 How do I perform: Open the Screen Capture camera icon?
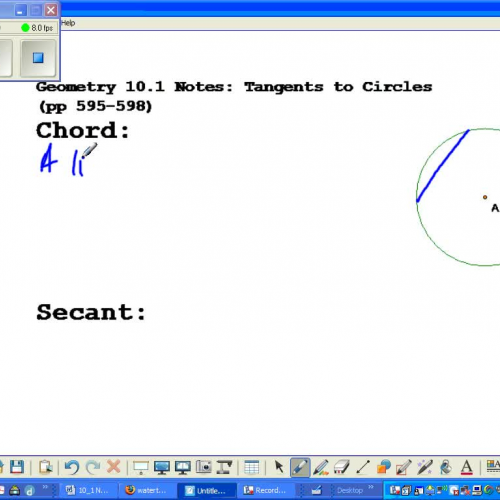click(x=204, y=467)
